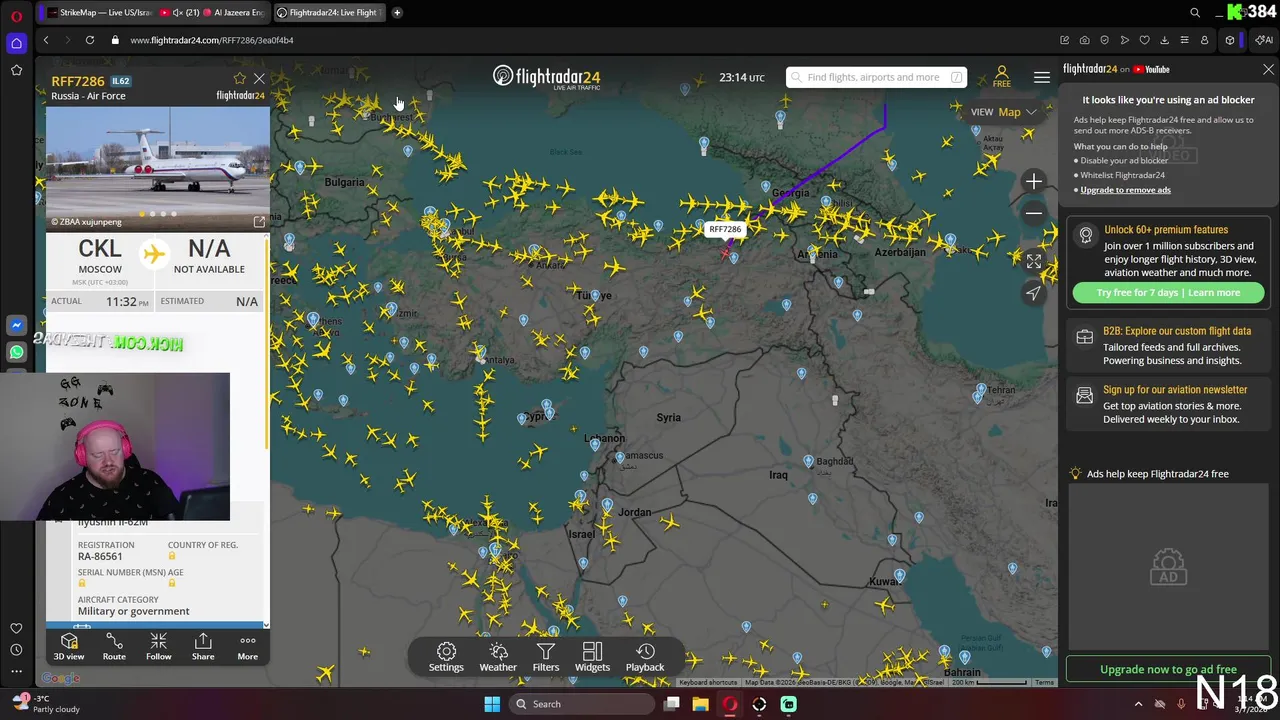Zoom out on the map with minus button
Image resolution: width=1280 pixels, height=720 pixels.
[x=1034, y=212]
